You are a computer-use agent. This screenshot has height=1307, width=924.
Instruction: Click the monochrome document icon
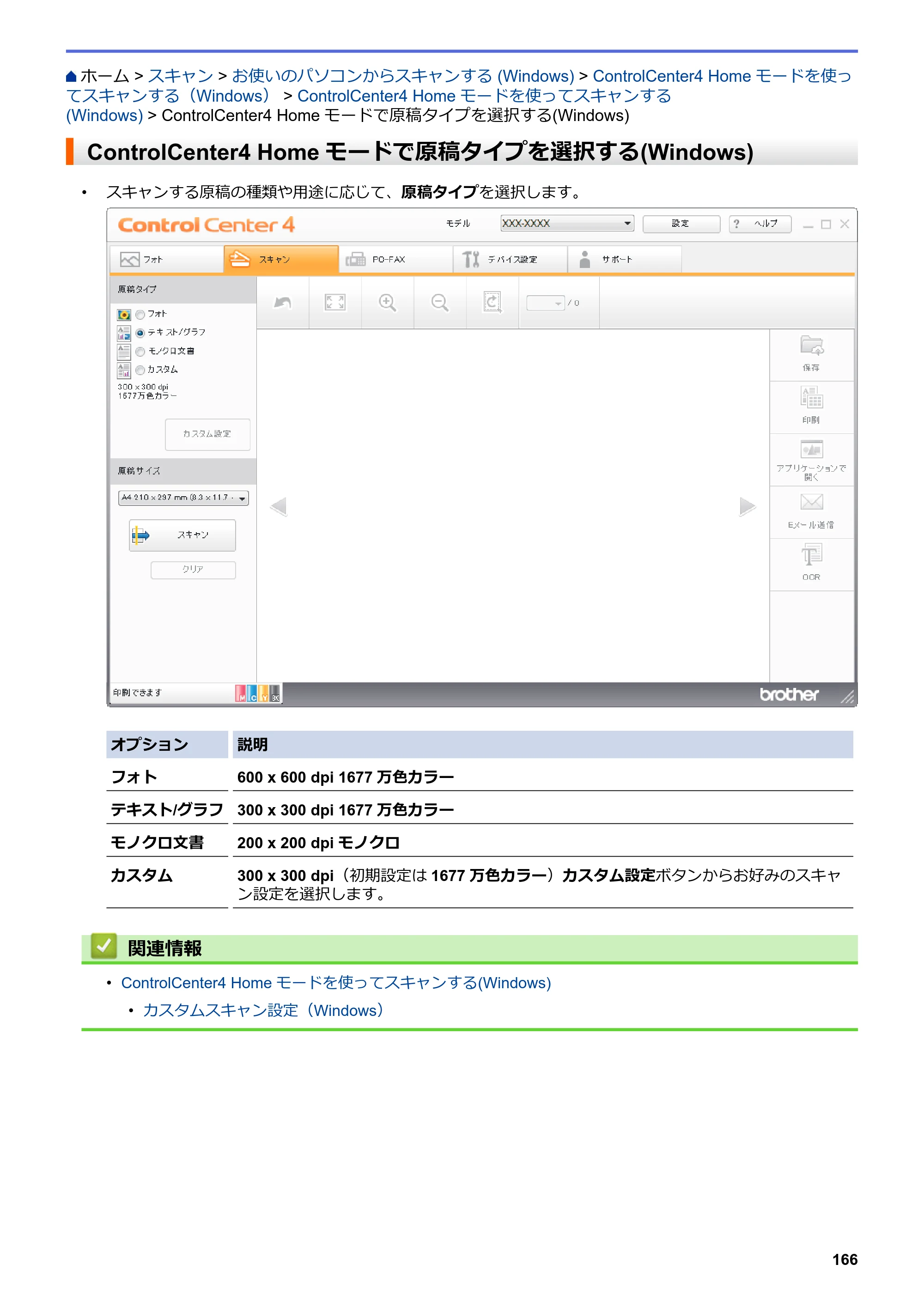123,352
